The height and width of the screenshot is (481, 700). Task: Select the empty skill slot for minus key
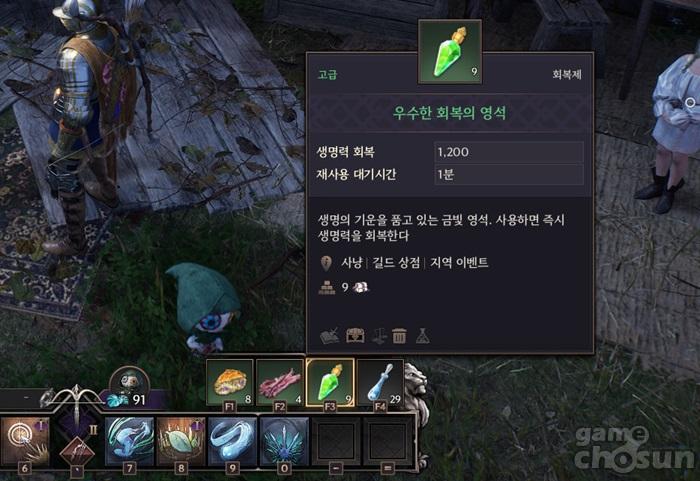pyautogui.click(x=336, y=441)
